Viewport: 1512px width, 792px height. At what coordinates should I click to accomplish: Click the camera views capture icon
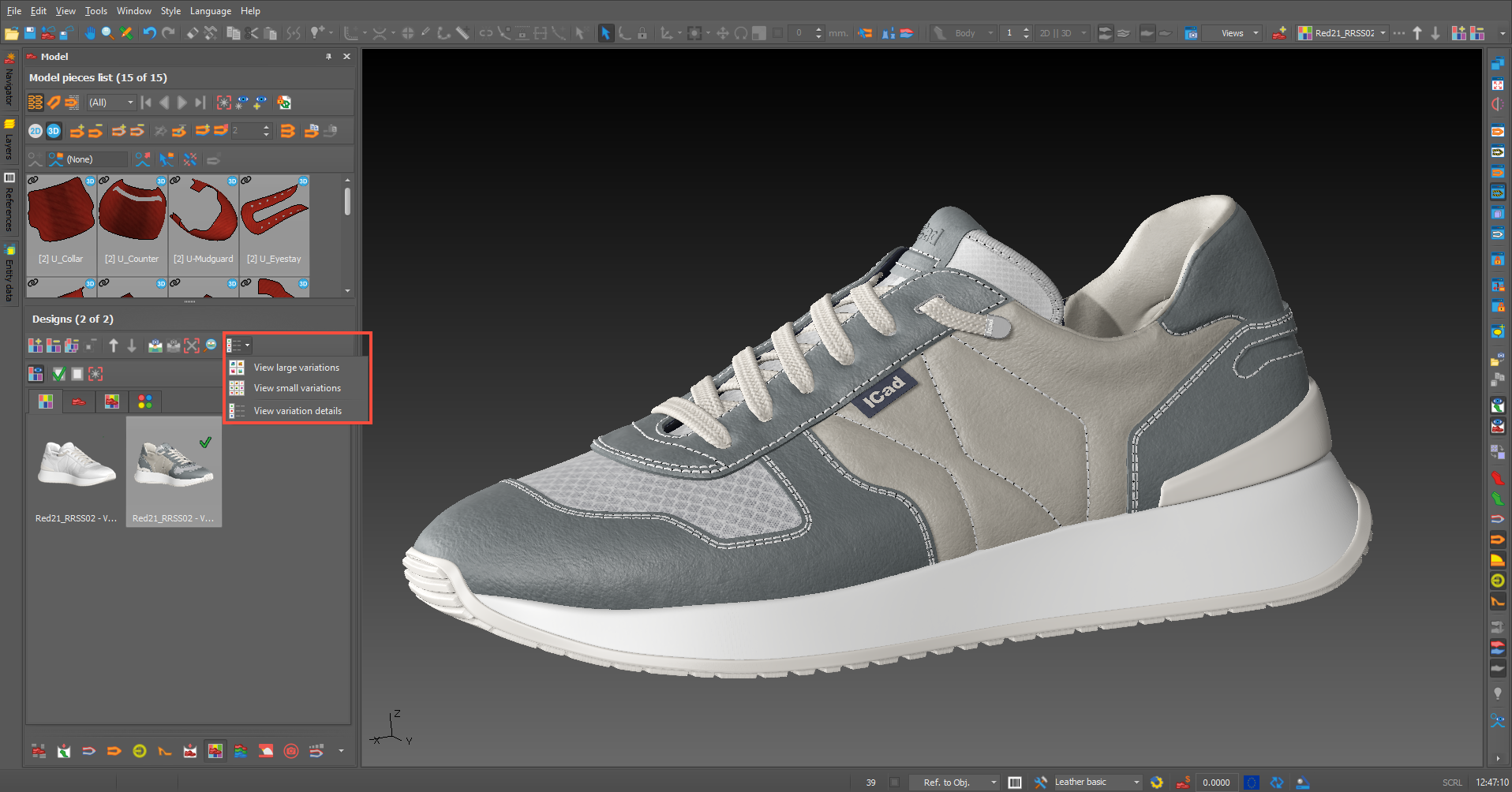pyautogui.click(x=1192, y=33)
